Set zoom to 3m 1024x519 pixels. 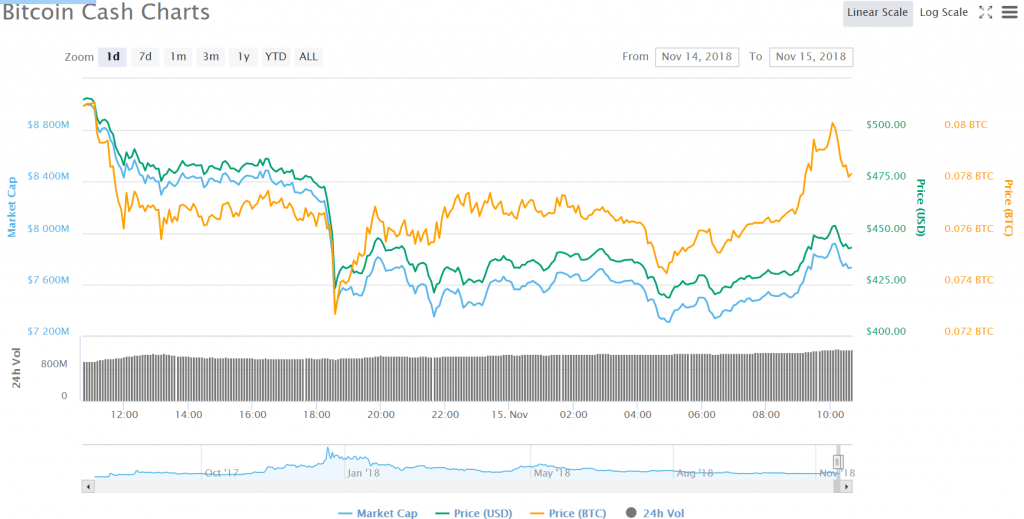(211, 57)
